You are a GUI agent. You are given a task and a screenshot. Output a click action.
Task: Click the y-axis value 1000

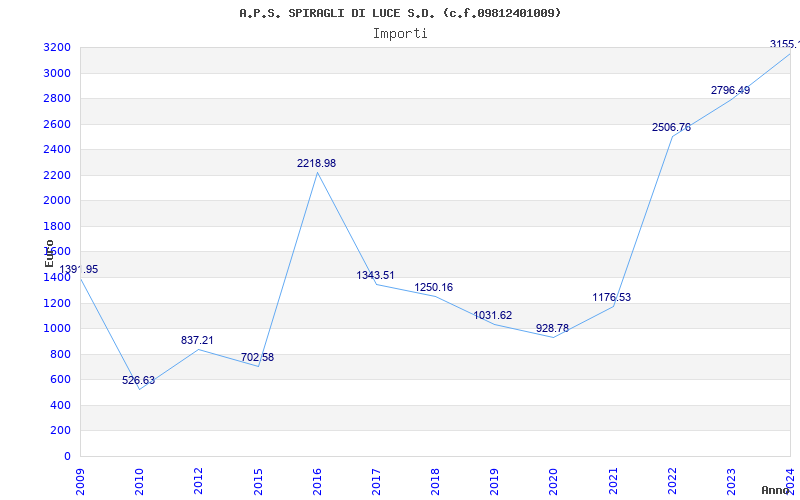click(57, 329)
